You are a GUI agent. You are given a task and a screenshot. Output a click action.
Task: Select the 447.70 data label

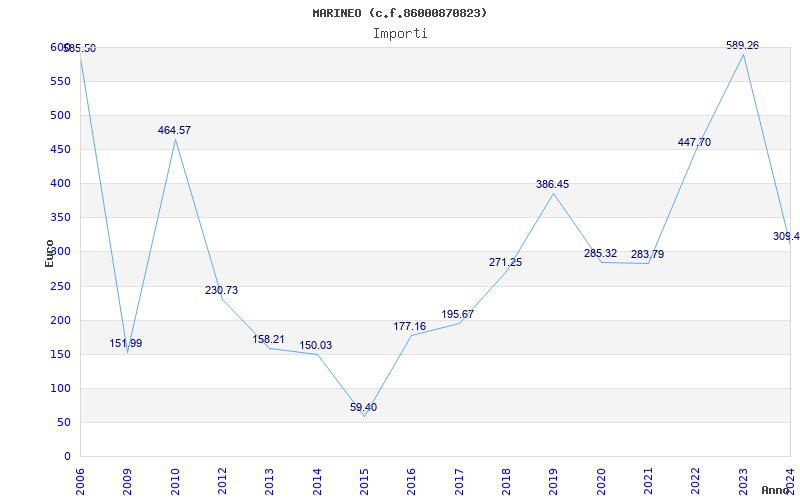coord(694,142)
